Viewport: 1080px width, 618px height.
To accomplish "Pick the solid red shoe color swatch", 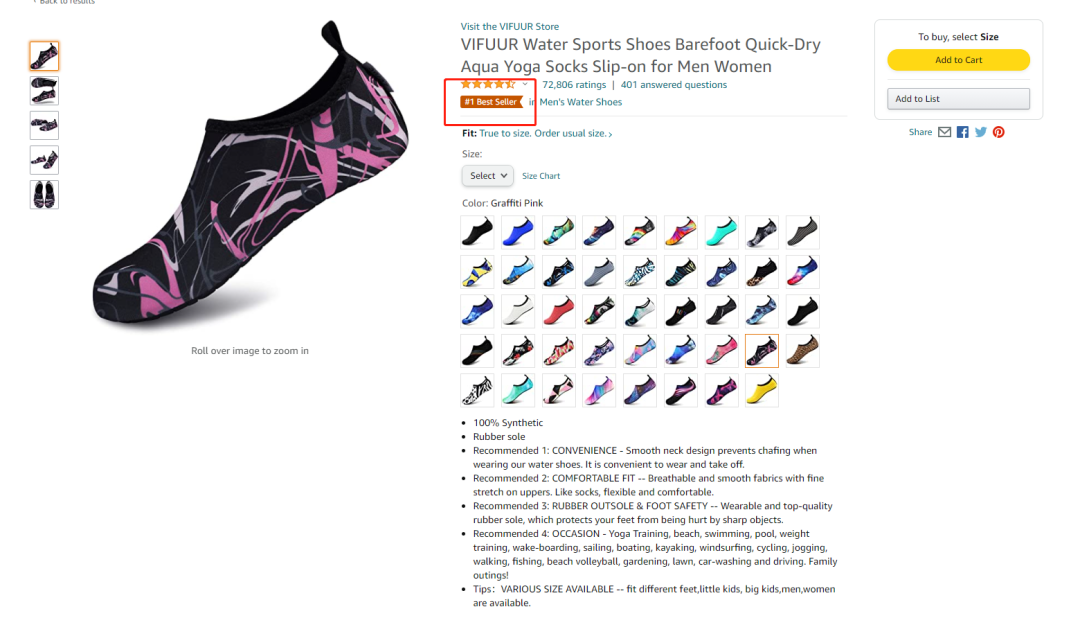I will (559, 311).
